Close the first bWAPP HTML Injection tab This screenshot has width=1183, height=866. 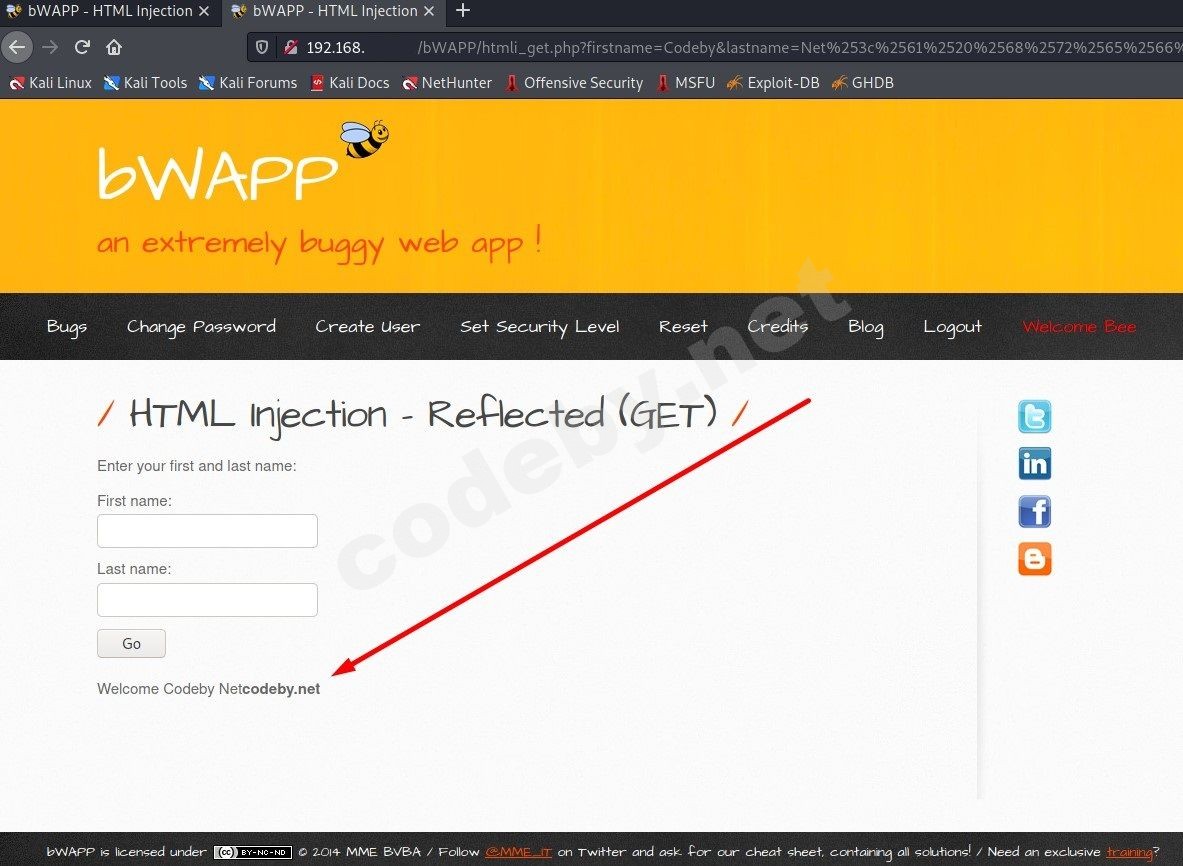[x=204, y=11]
